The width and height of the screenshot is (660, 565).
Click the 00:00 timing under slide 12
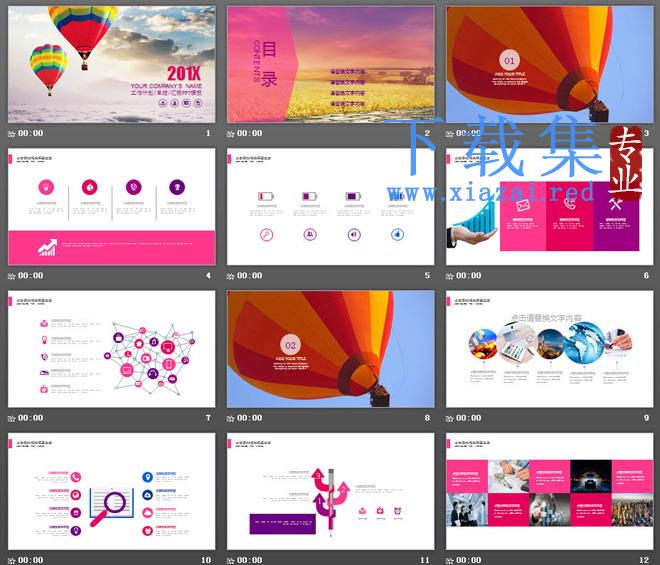point(468,560)
